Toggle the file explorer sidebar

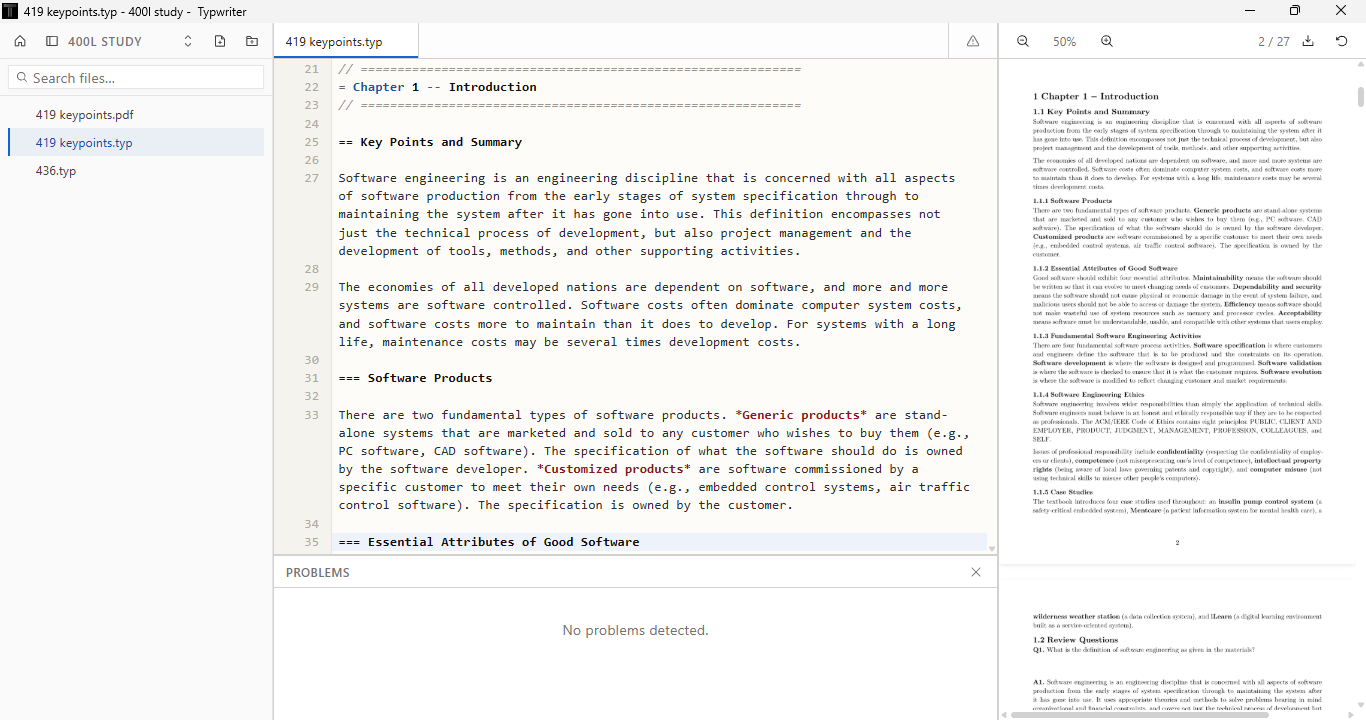coord(51,41)
